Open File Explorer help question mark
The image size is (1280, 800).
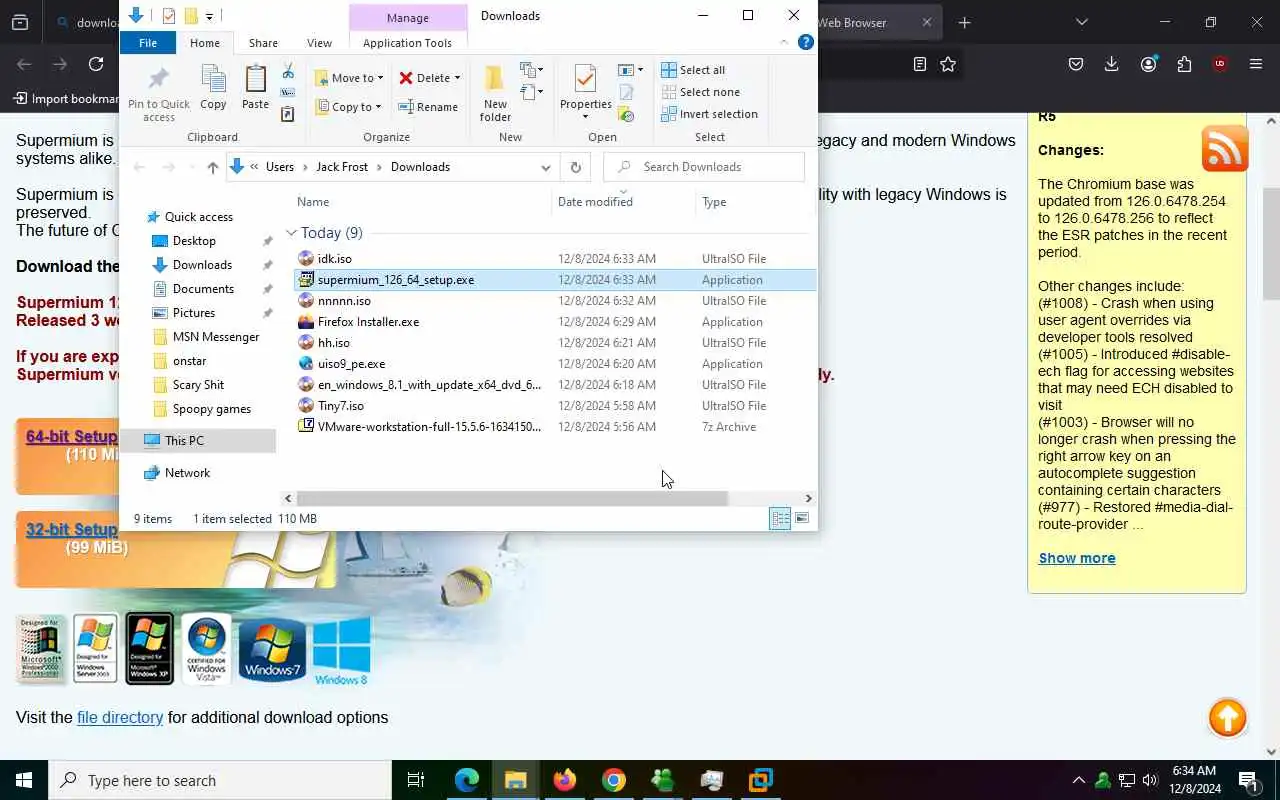[x=805, y=42]
